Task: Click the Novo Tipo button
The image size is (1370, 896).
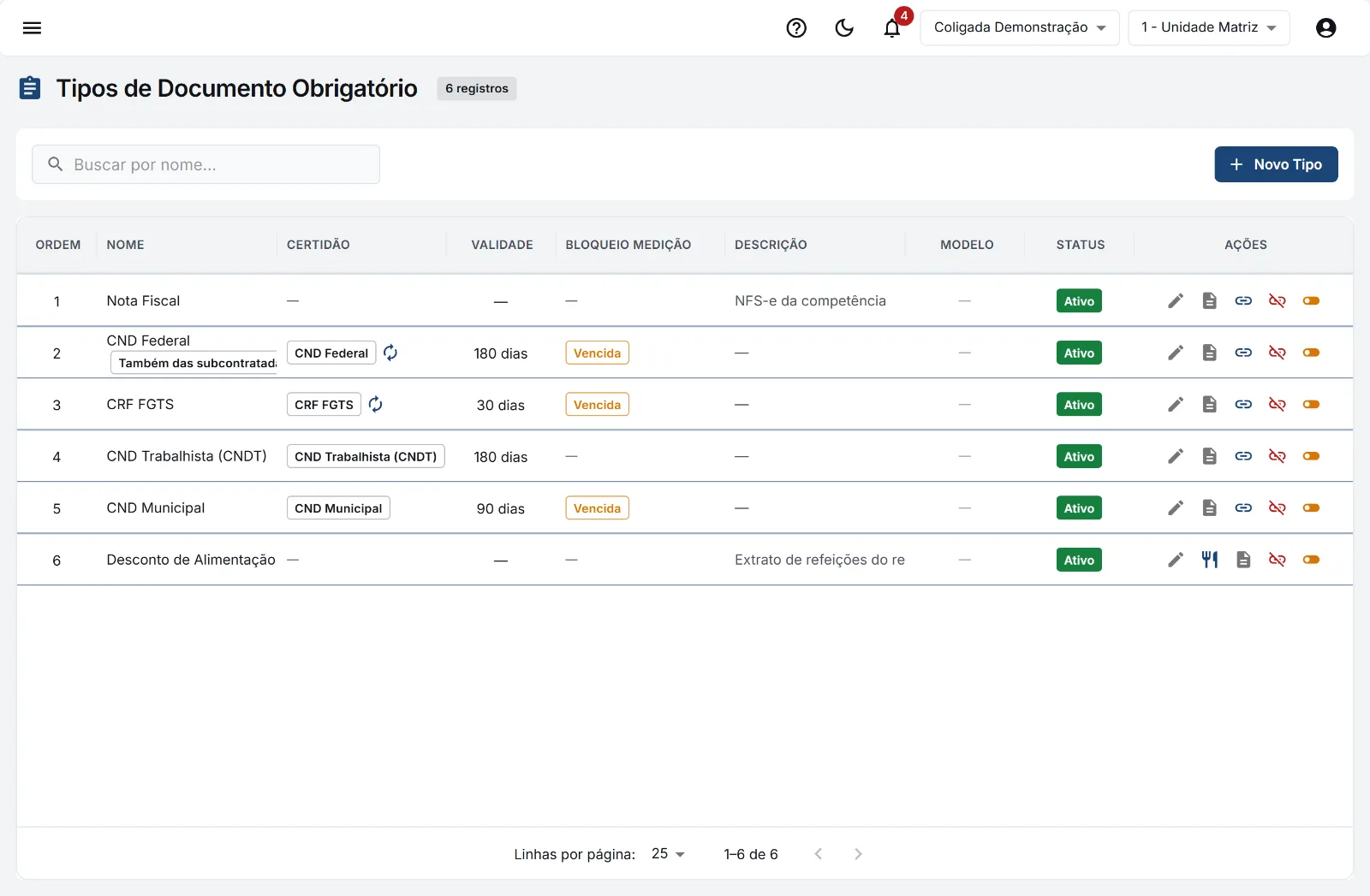Action: 1276,164
